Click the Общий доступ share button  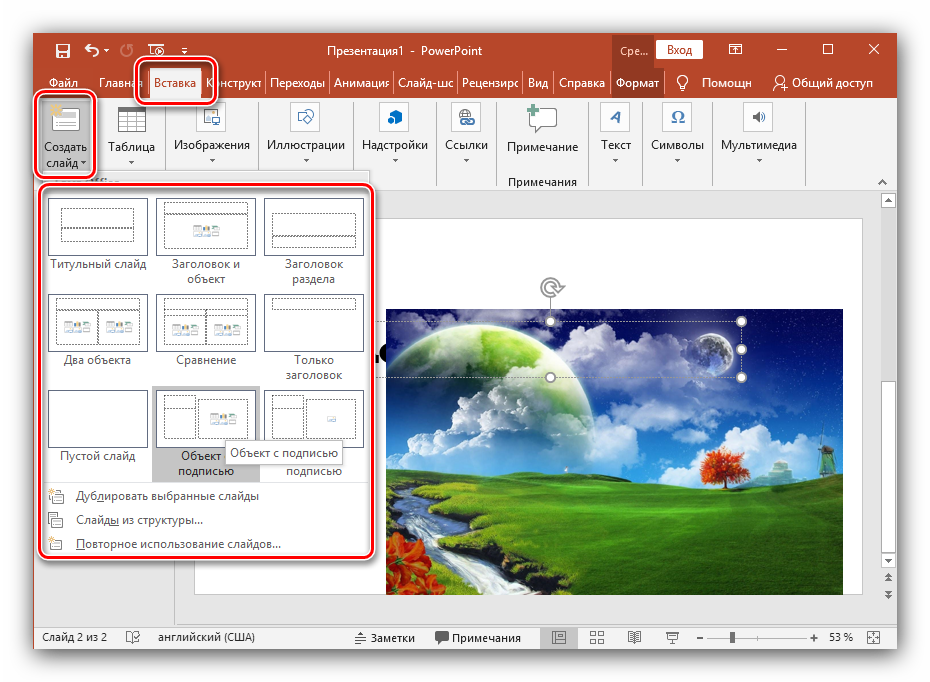(x=822, y=83)
